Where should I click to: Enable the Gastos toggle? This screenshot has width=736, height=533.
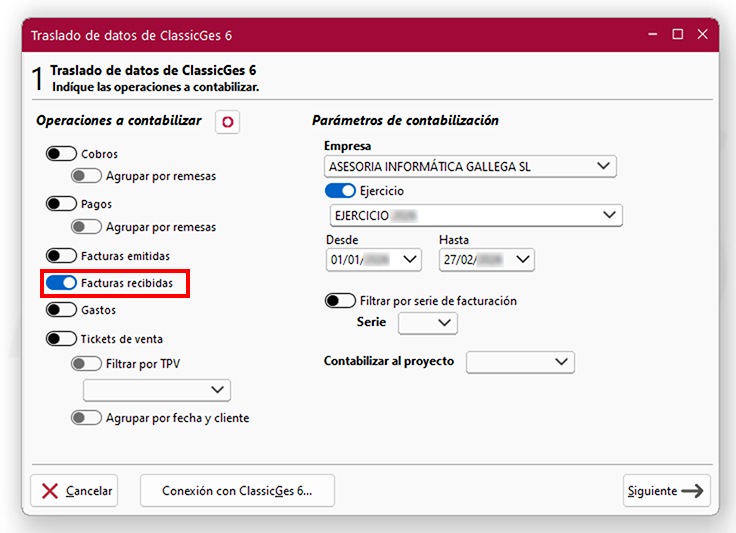[x=61, y=310]
